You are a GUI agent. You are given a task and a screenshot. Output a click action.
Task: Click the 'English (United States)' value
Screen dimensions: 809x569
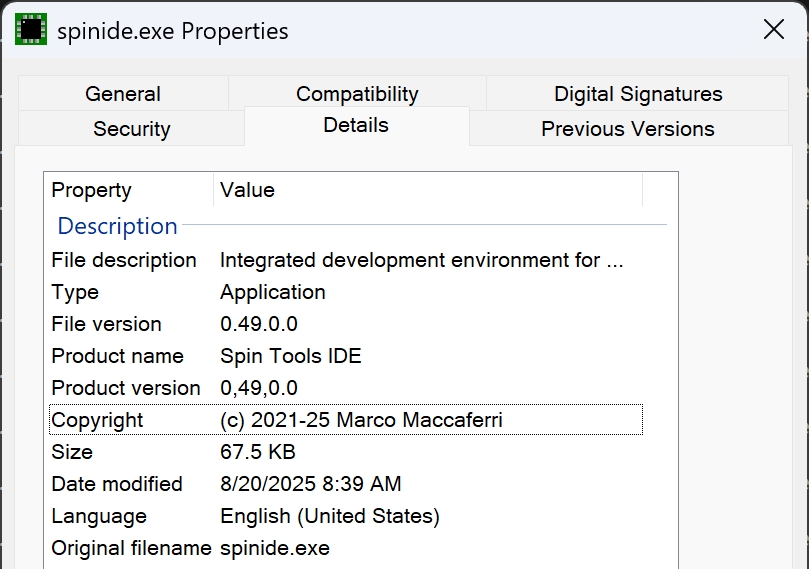click(330, 516)
